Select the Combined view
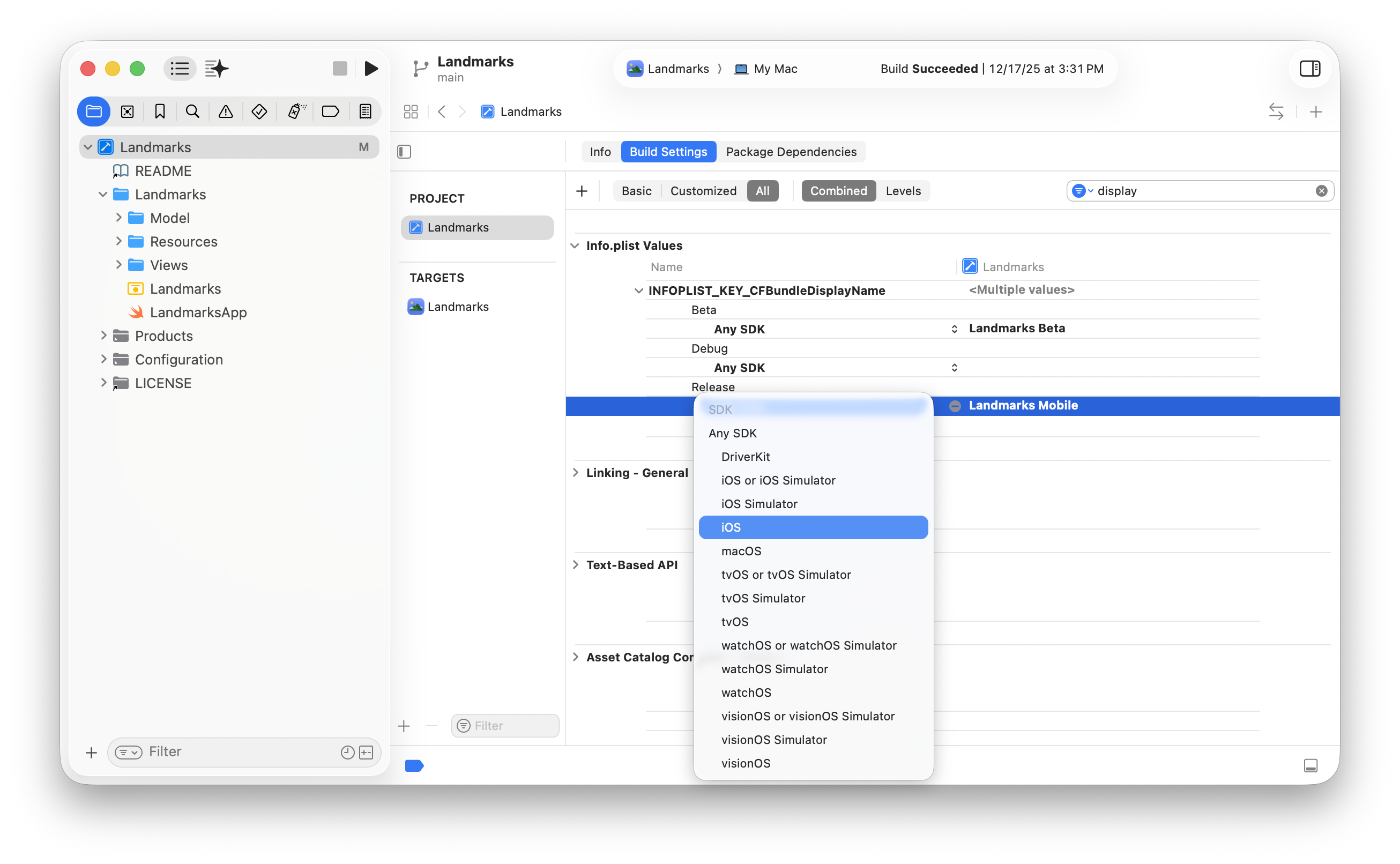1400x864 pixels. pyautogui.click(x=838, y=191)
